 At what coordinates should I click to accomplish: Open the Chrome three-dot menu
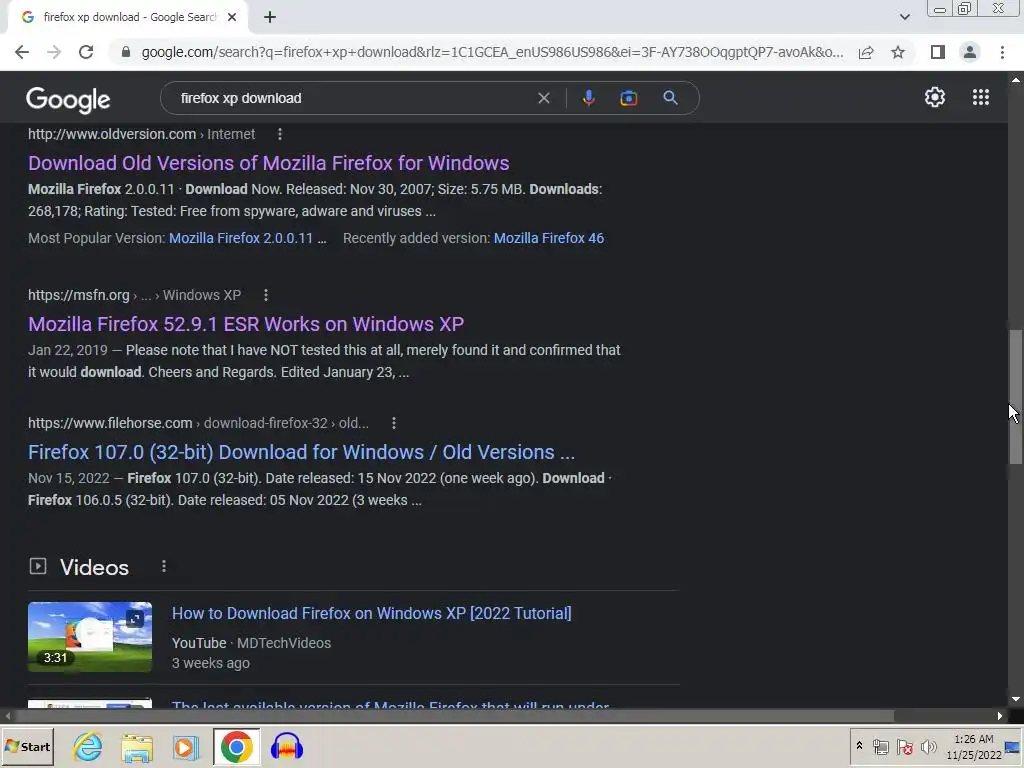click(x=1002, y=52)
